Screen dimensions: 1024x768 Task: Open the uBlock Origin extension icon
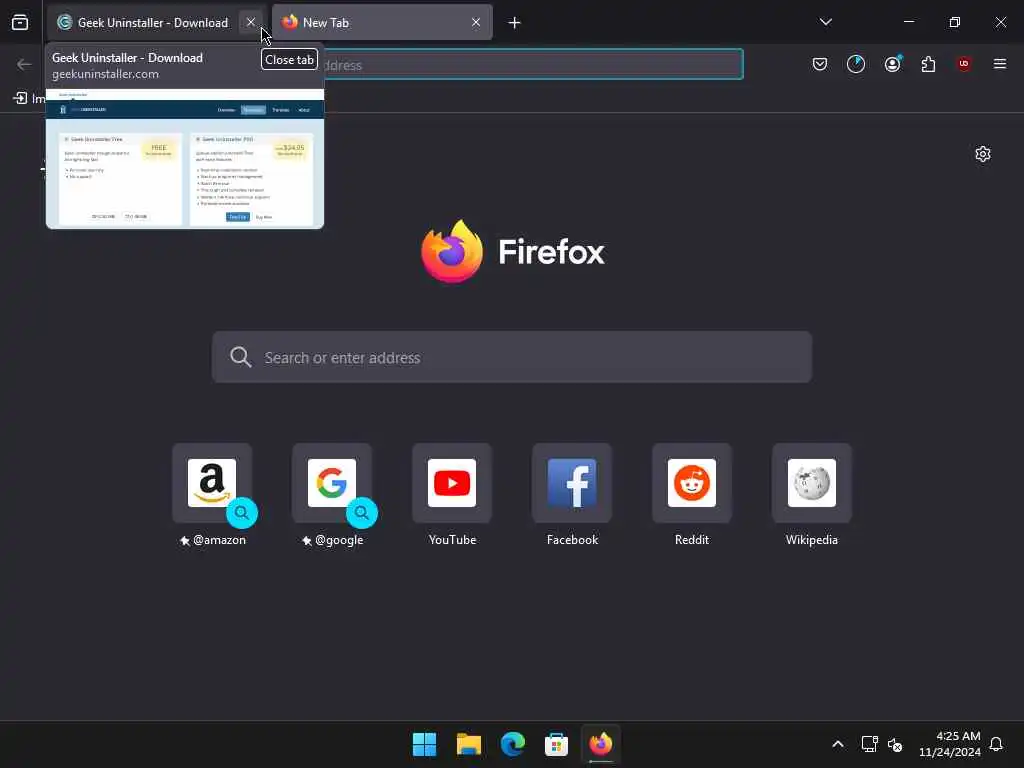pos(964,64)
